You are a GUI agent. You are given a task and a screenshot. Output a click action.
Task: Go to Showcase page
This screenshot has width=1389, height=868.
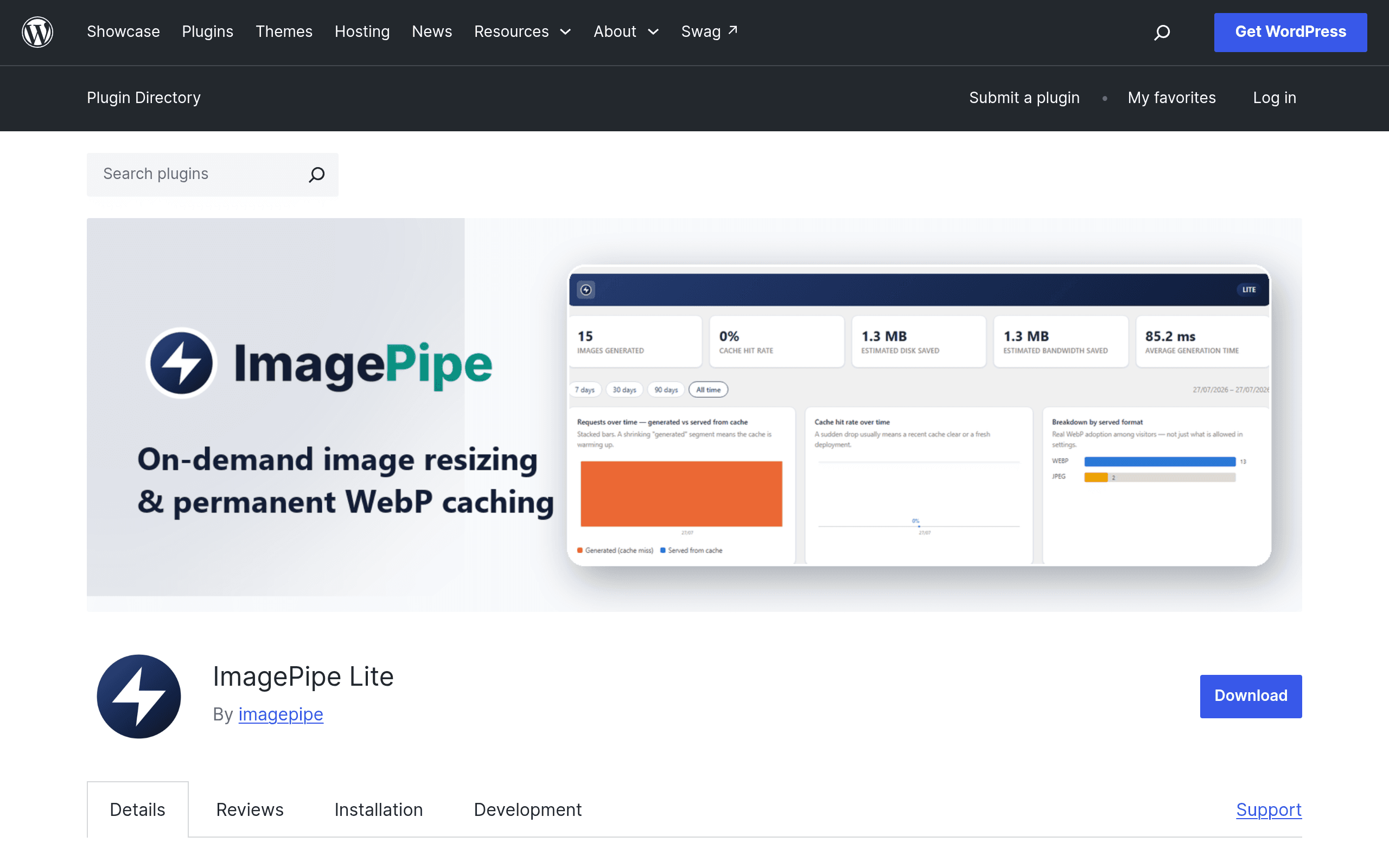[x=123, y=31]
